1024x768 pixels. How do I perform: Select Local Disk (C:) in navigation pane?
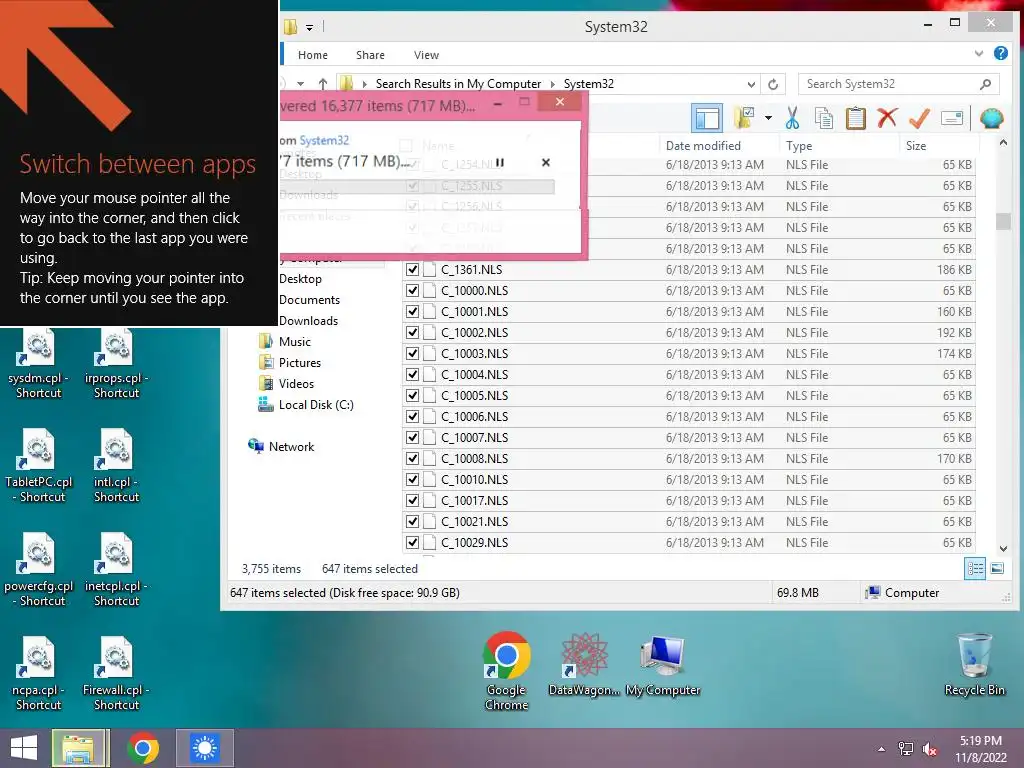tap(306, 404)
